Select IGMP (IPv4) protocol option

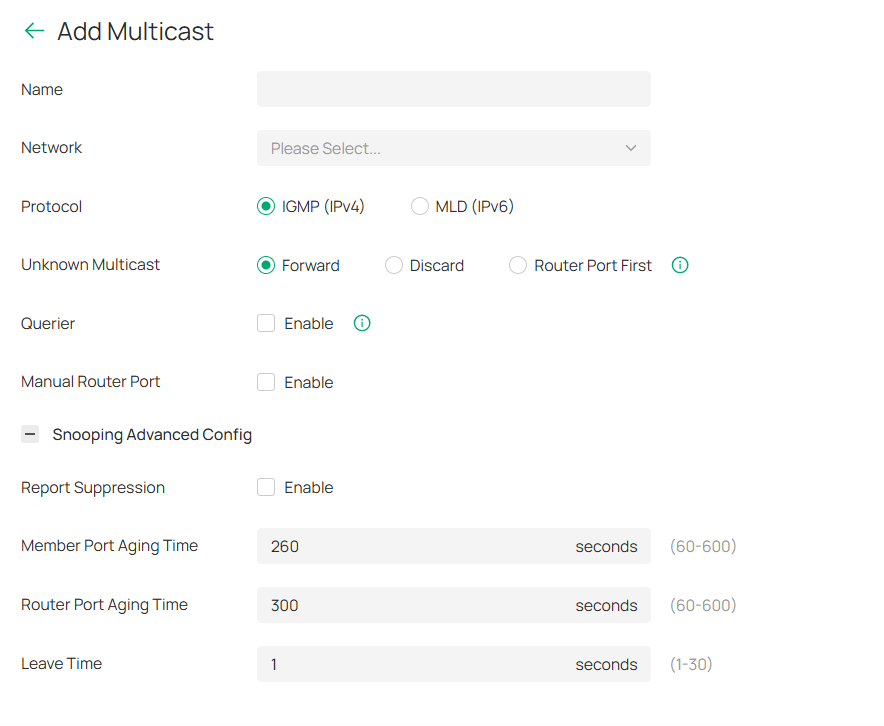(x=266, y=206)
